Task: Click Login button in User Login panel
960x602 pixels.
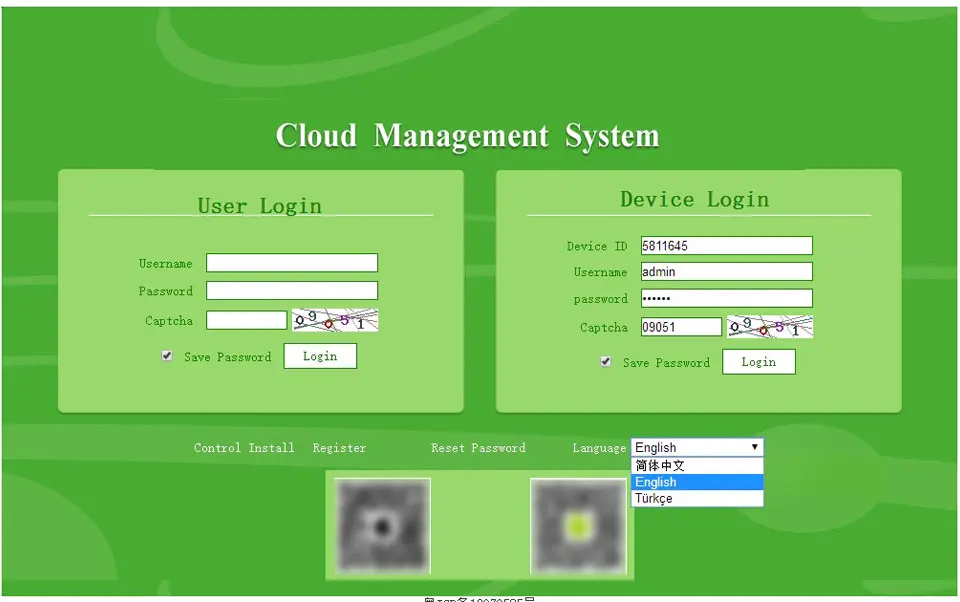Action: [320, 356]
